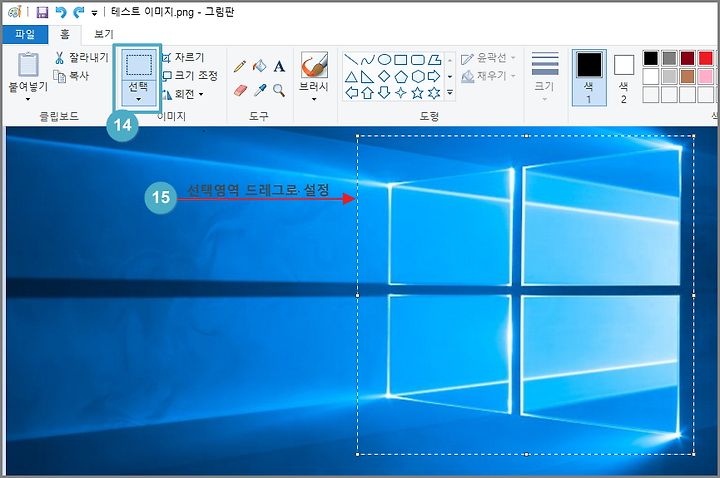Screen dimensions: 720x478
Task: Pick the triangle shape
Action: [x=351, y=77]
